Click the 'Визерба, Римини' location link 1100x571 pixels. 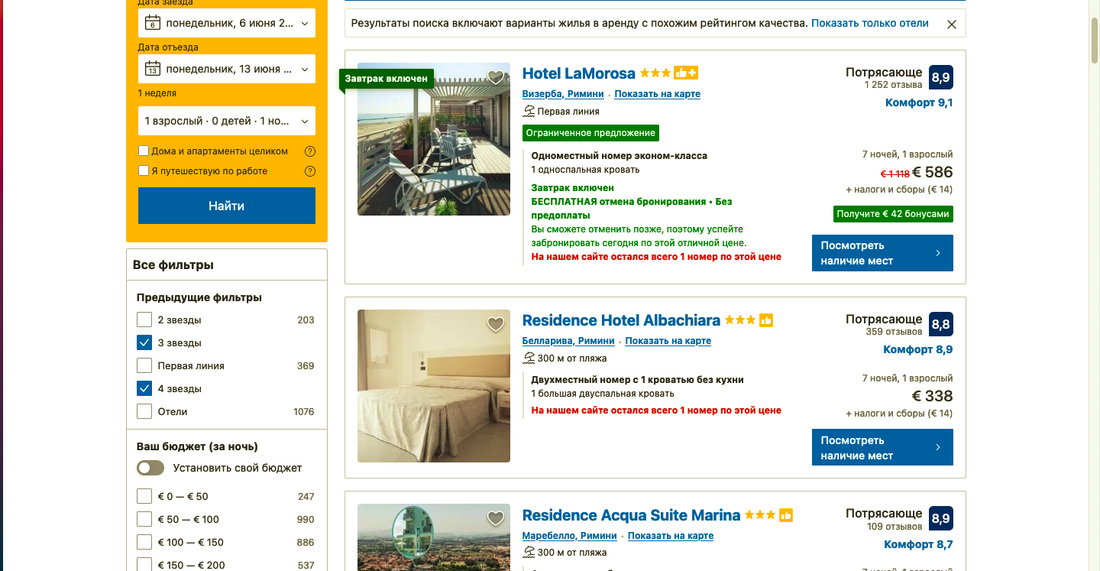pos(563,94)
